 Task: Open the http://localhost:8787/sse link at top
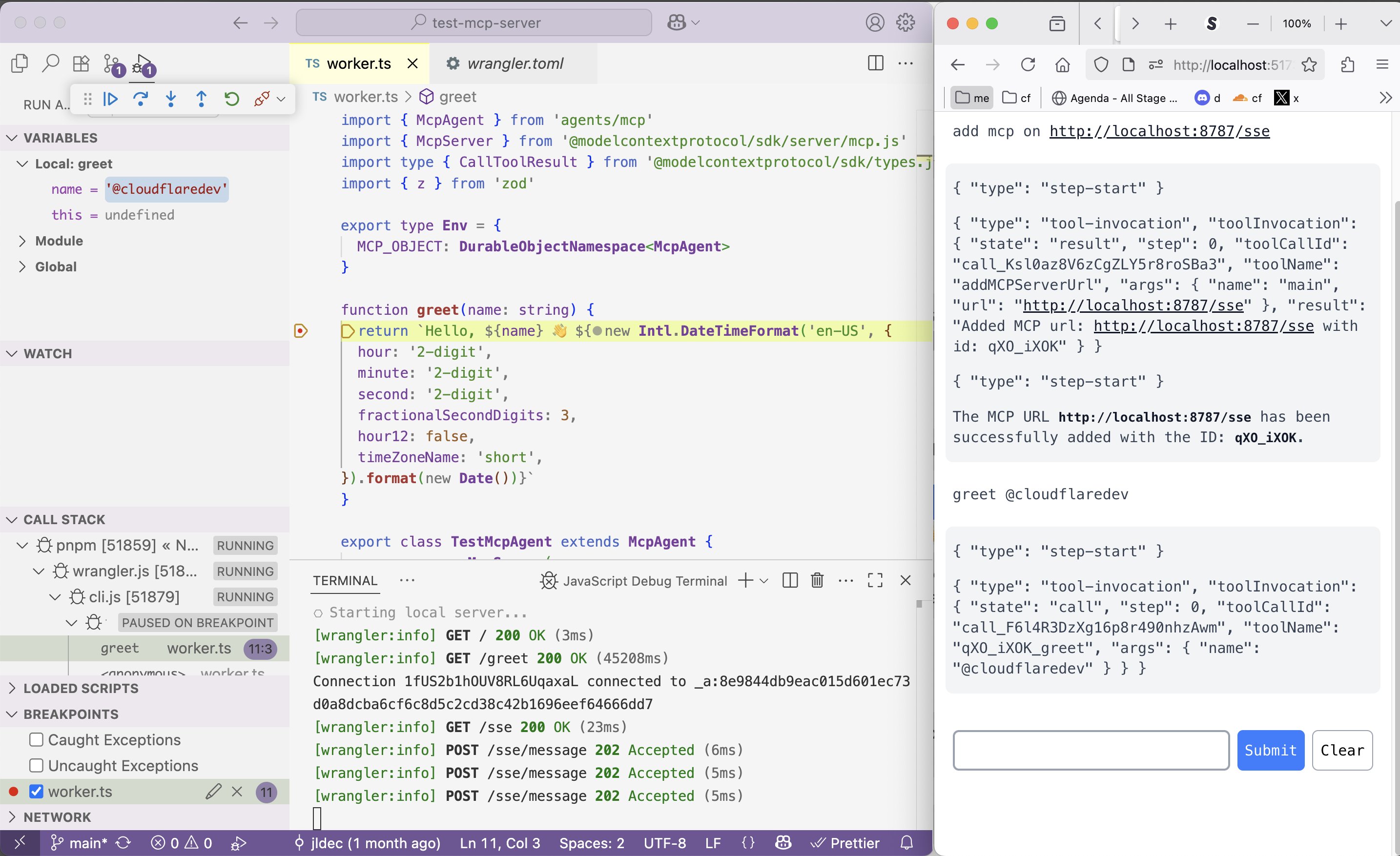pos(1159,131)
